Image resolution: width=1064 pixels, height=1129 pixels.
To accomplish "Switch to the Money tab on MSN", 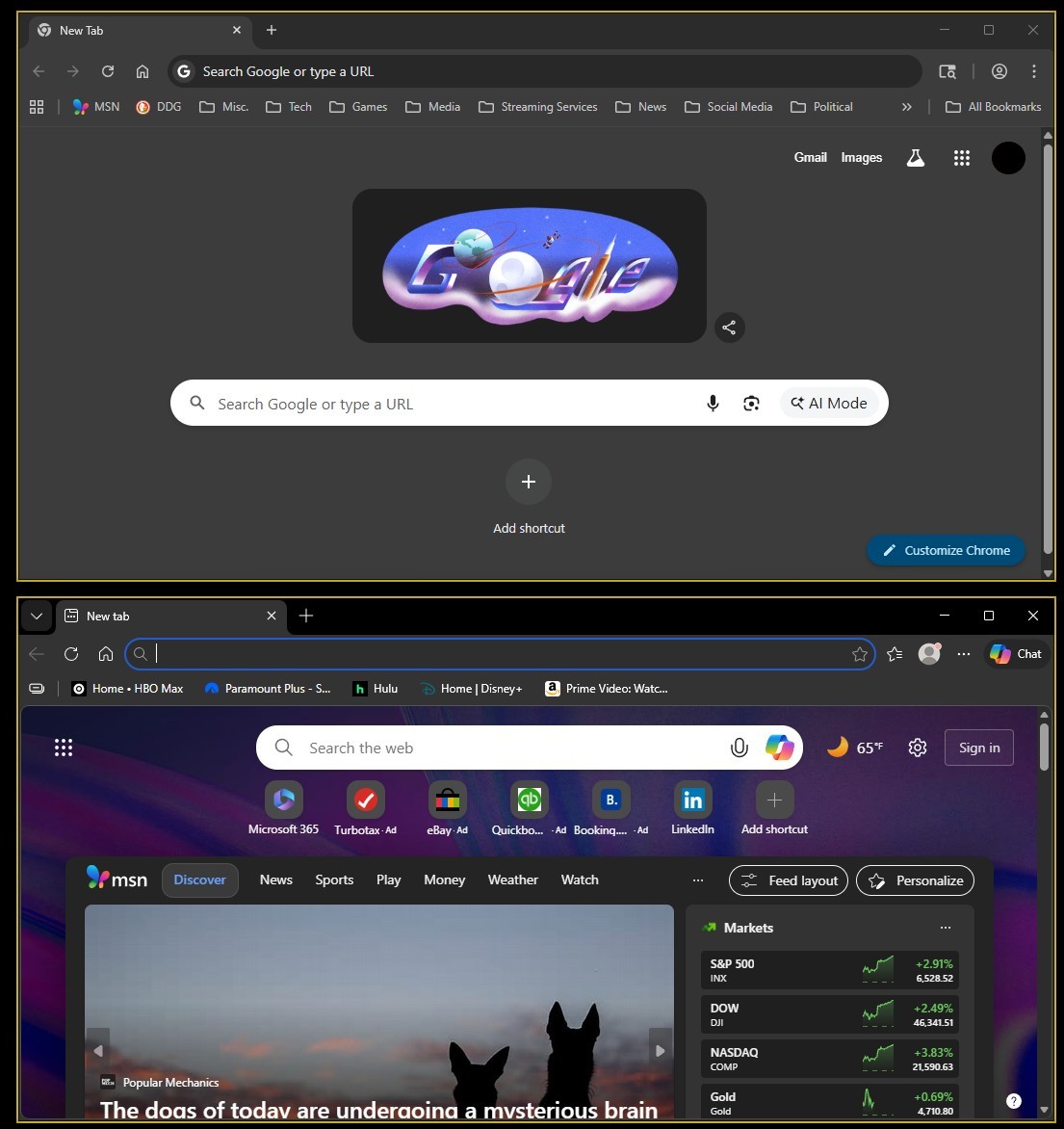I will (444, 880).
